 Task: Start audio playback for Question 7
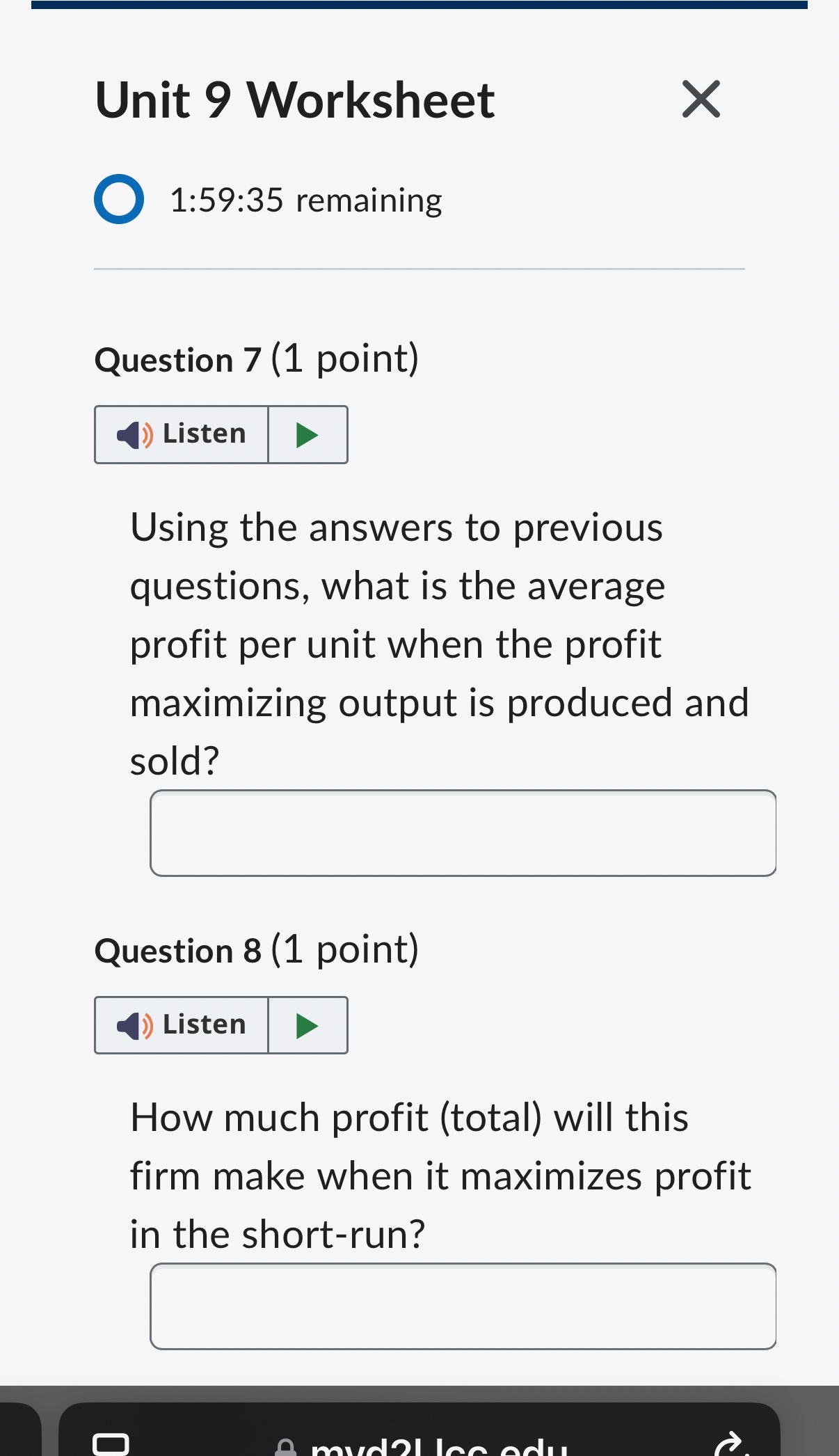307,434
